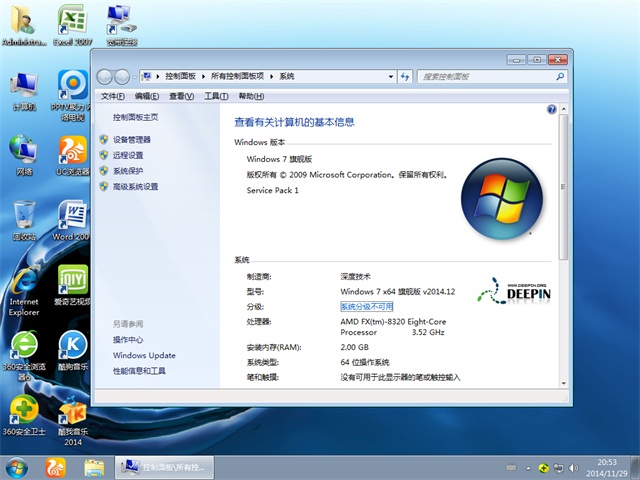Viewport: 640px width, 480px height.
Task: Launch PPTV网络电视 desktop shortcut
Action: (73, 96)
